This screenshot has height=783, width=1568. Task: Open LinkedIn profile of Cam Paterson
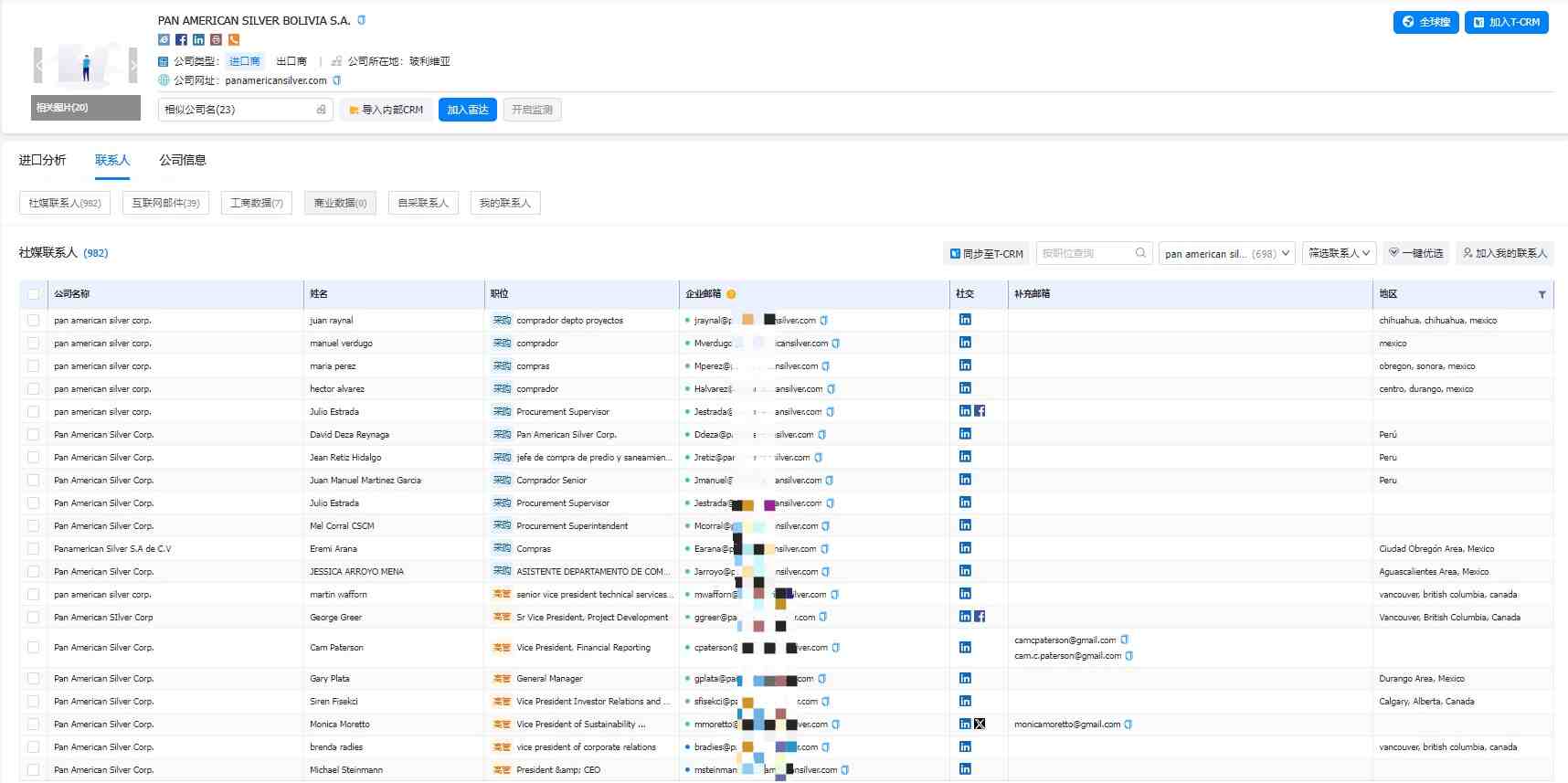click(965, 647)
